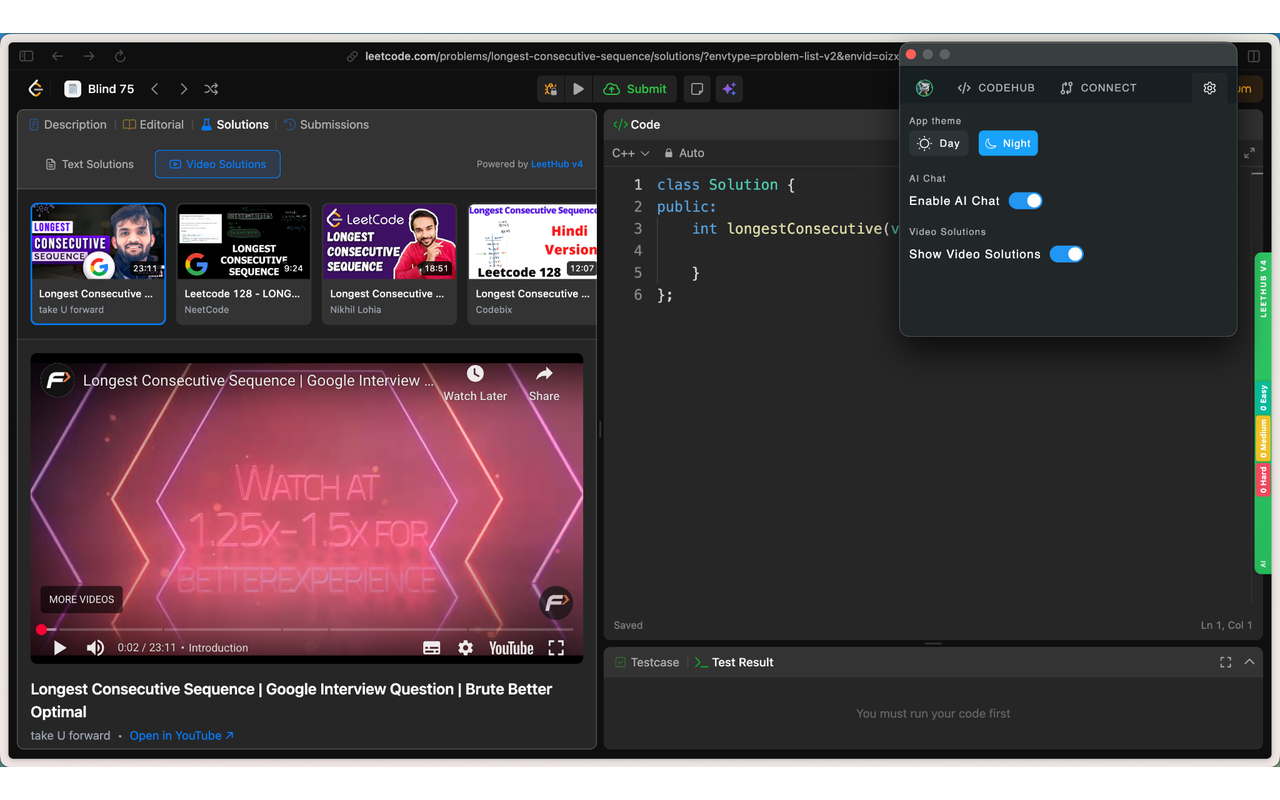
Task: Click Open in YouTube link
Action: 182,736
